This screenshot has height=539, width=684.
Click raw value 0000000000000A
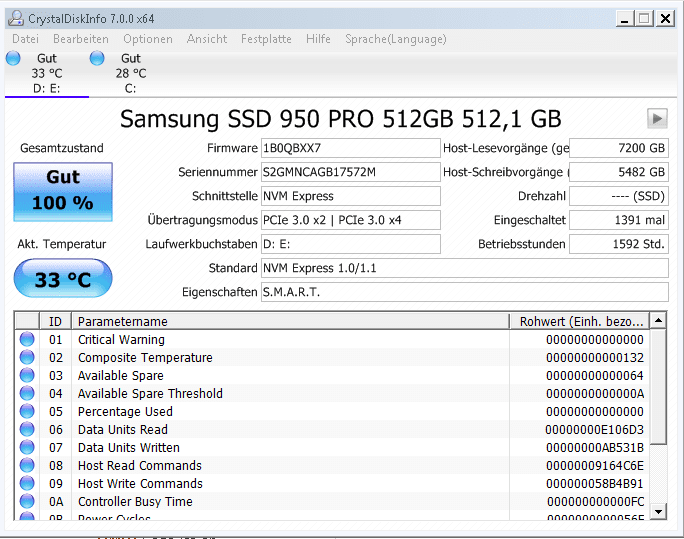[x=595, y=393]
